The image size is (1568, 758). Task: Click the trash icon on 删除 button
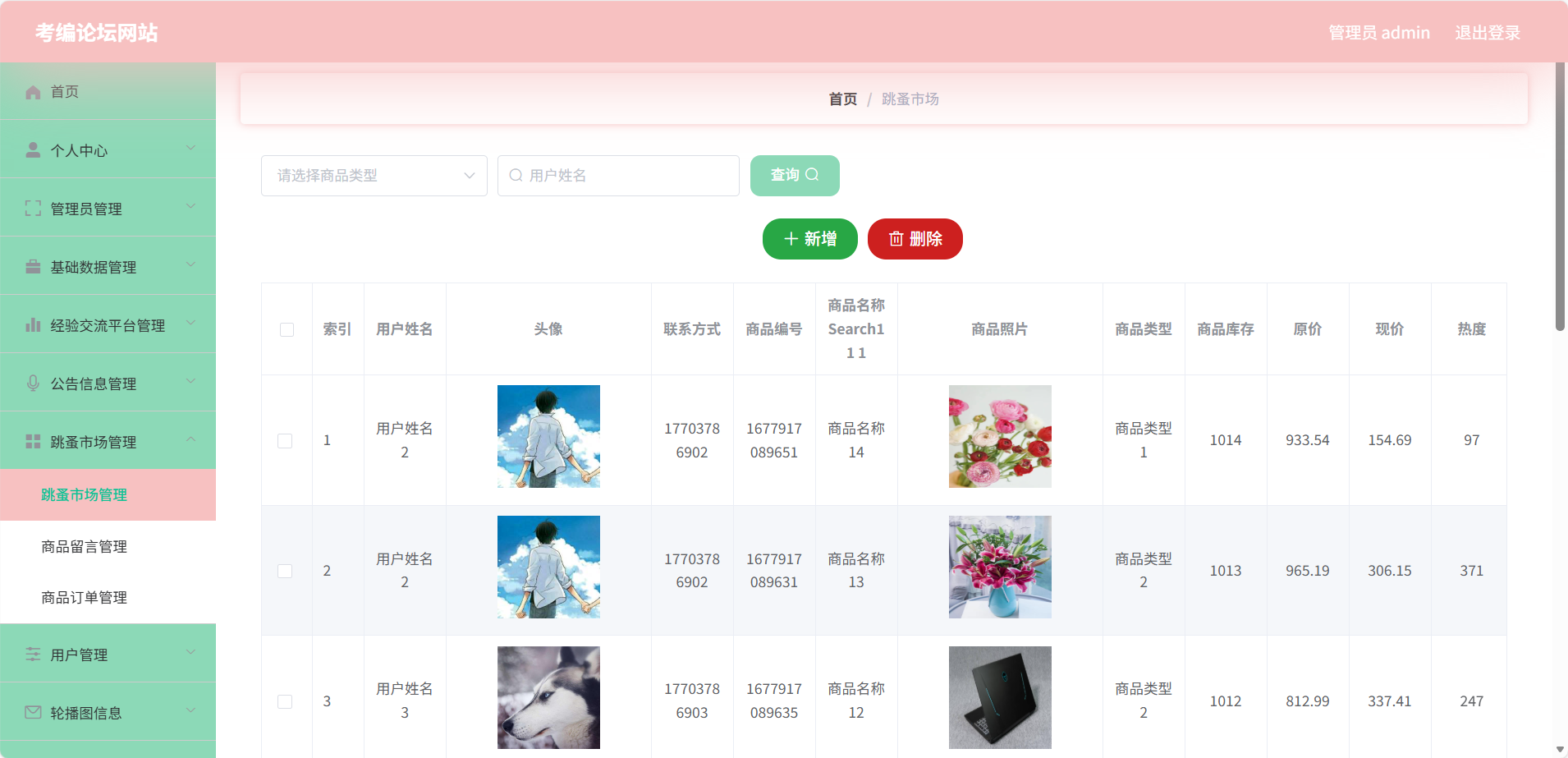896,239
